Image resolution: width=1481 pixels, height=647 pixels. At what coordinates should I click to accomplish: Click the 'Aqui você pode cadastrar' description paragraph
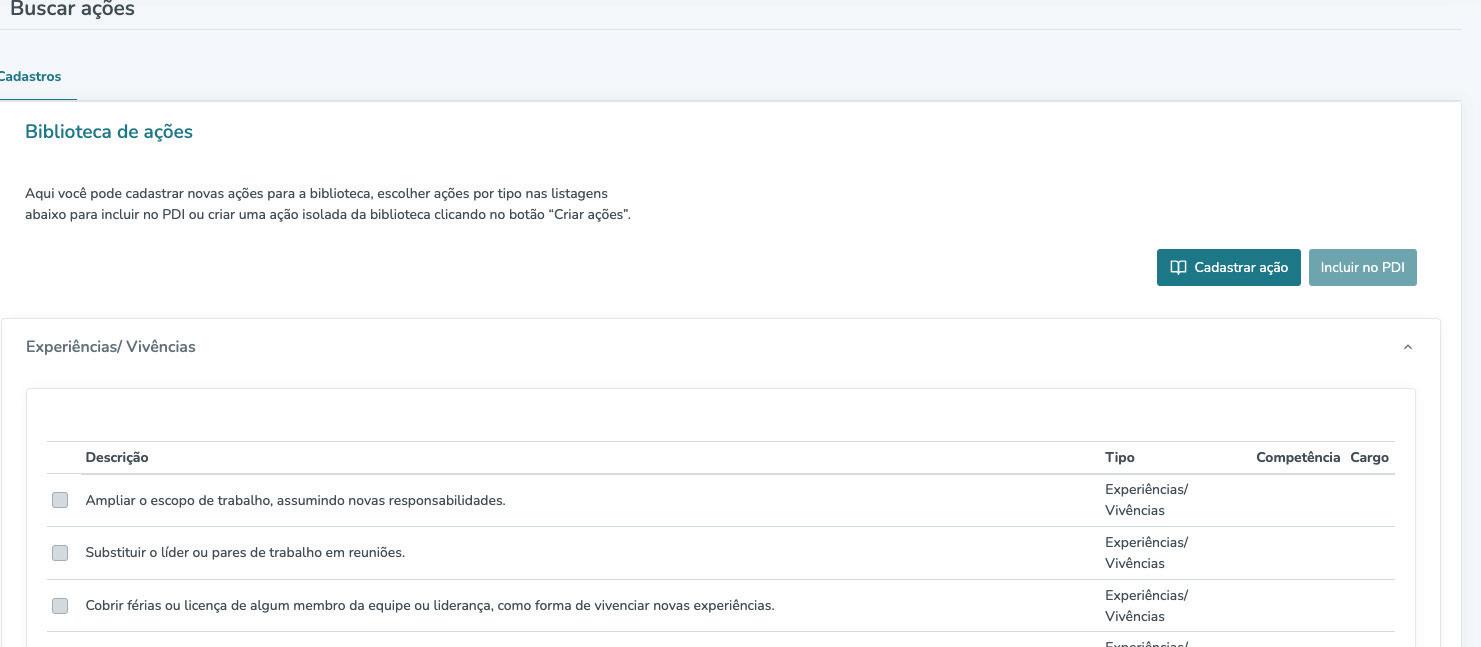328,204
